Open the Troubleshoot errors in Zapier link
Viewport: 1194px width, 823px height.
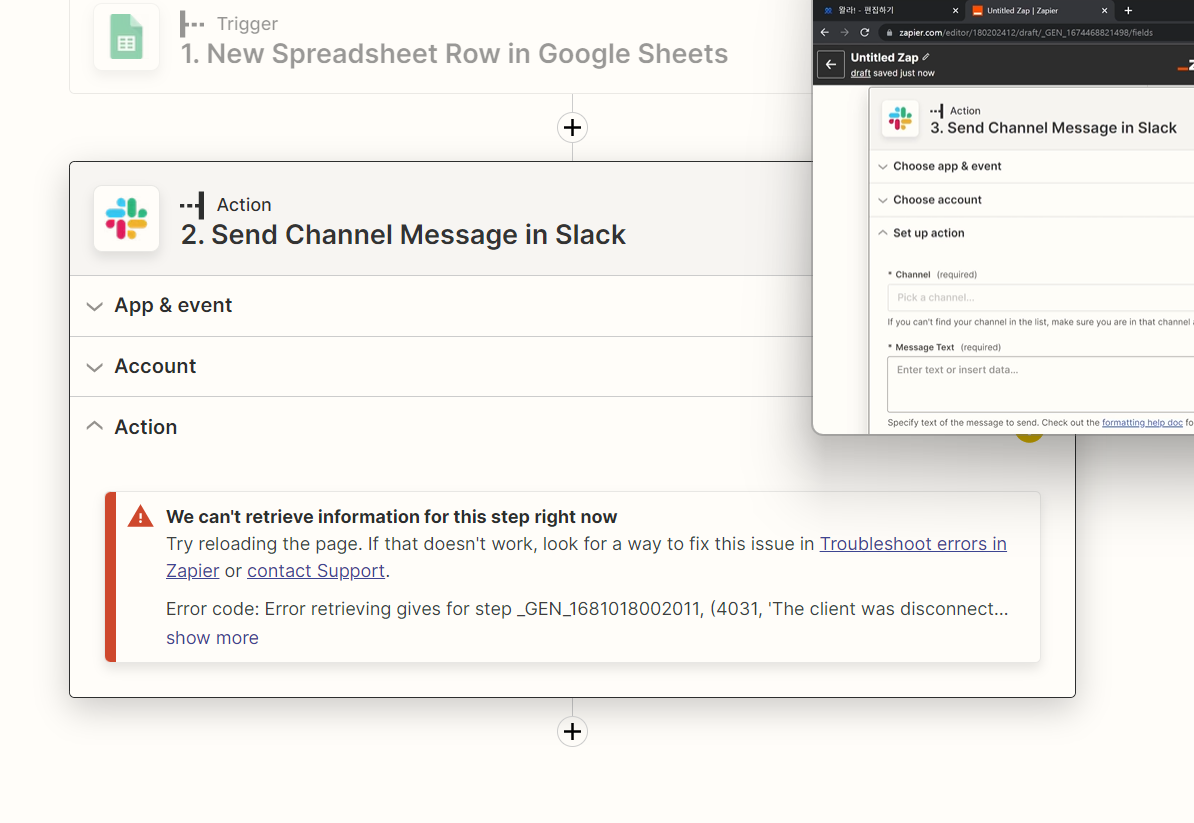click(x=913, y=544)
